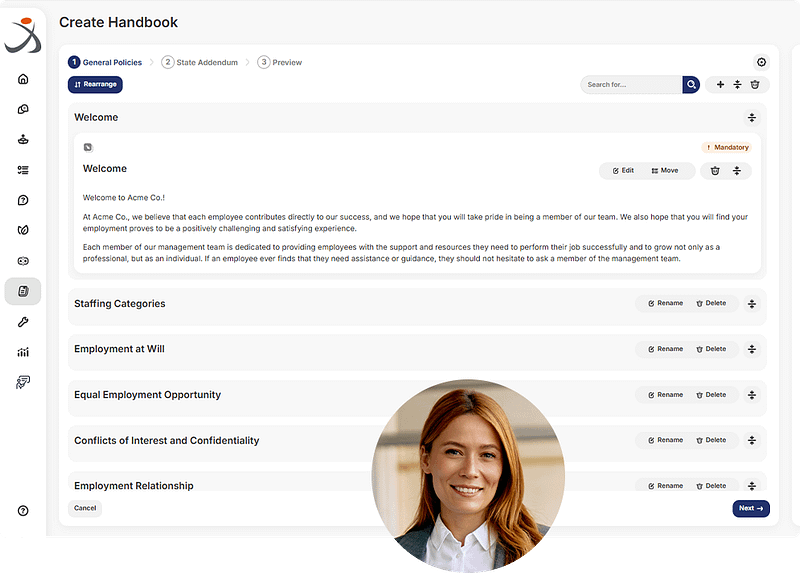This screenshot has width=800, height=573.
Task: Rename the Employment at Will section
Action: click(665, 350)
